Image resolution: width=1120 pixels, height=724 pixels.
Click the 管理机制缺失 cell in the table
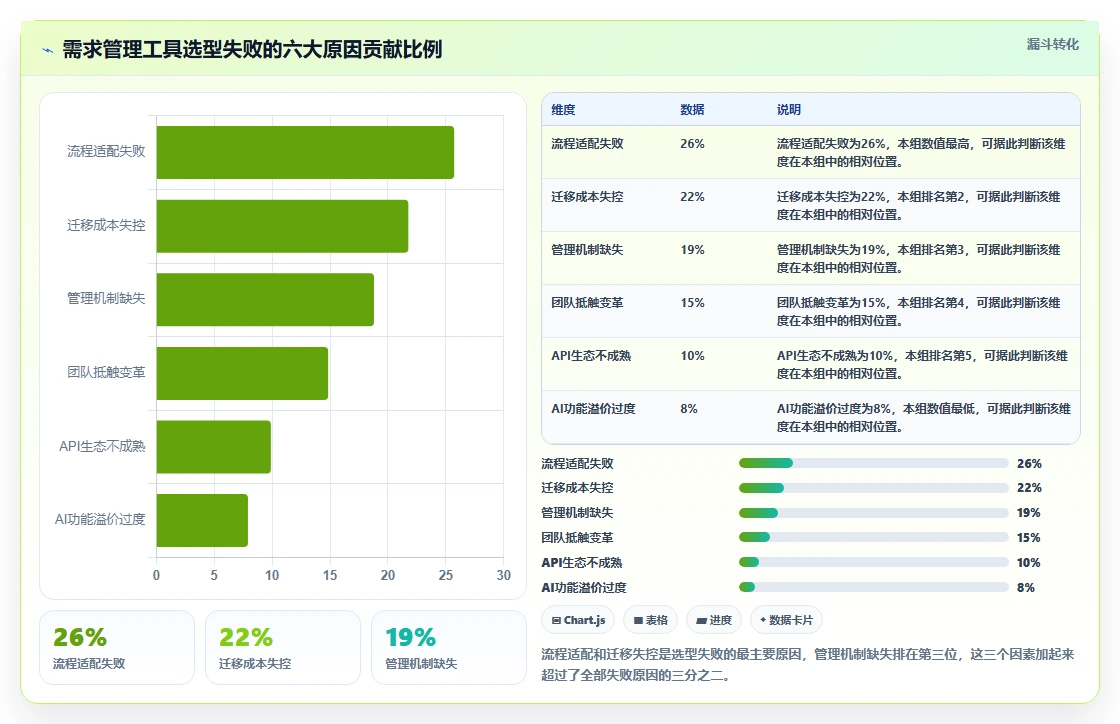(x=587, y=250)
